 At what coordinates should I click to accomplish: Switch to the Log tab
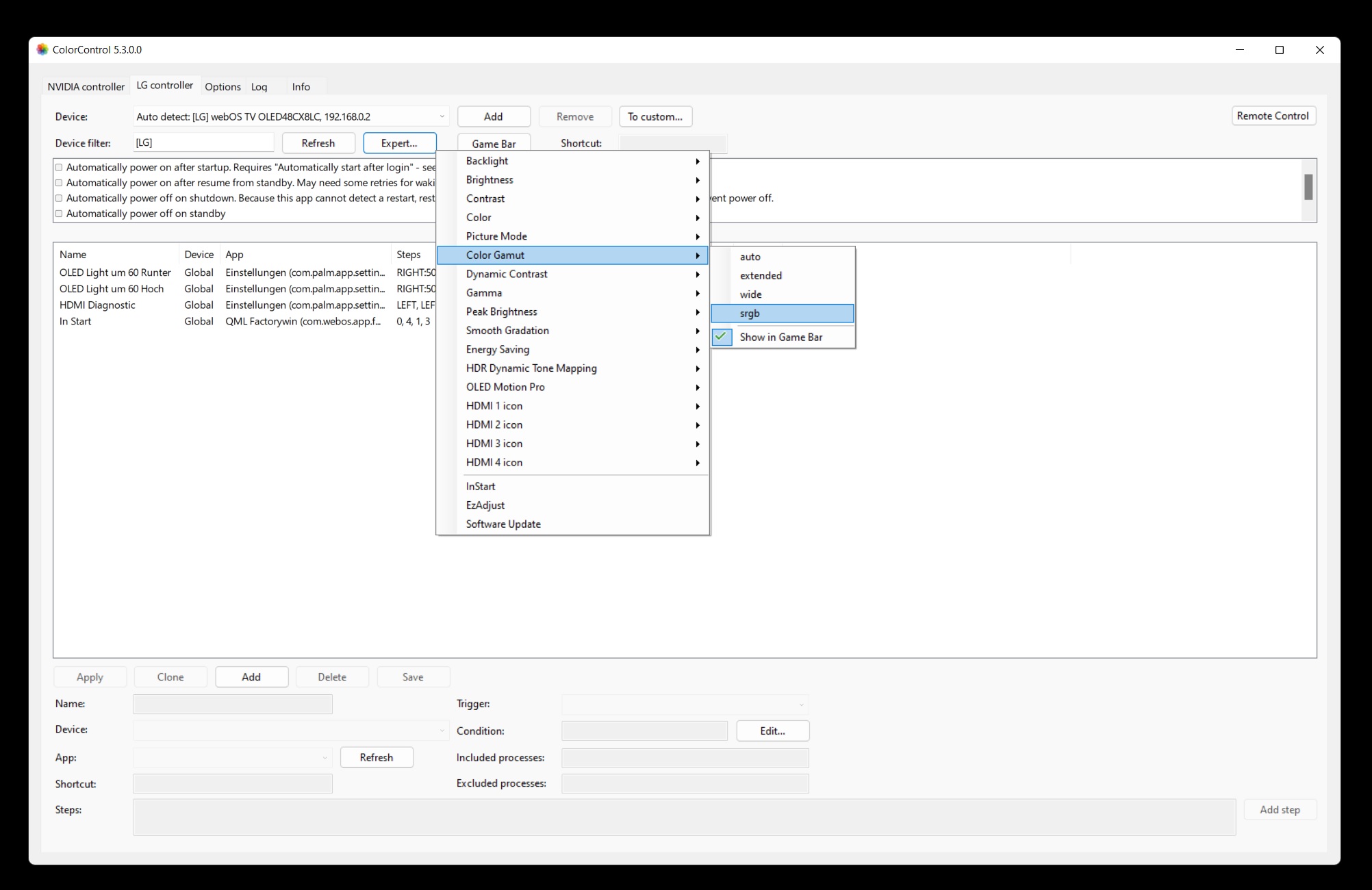[x=259, y=87]
